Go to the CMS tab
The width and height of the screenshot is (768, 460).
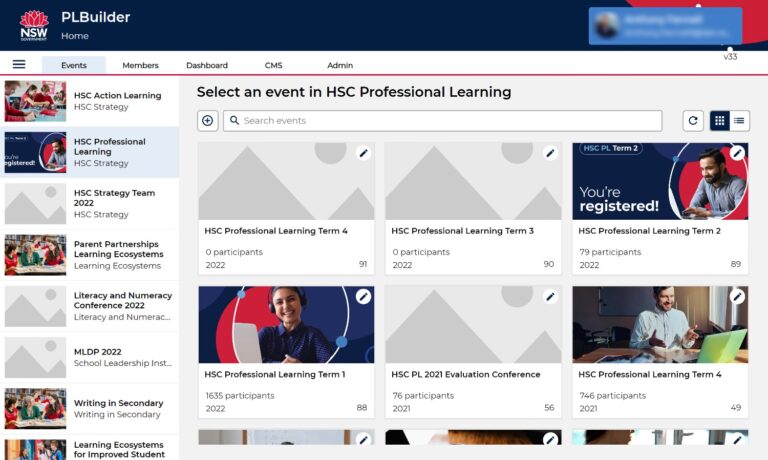tap(273, 65)
